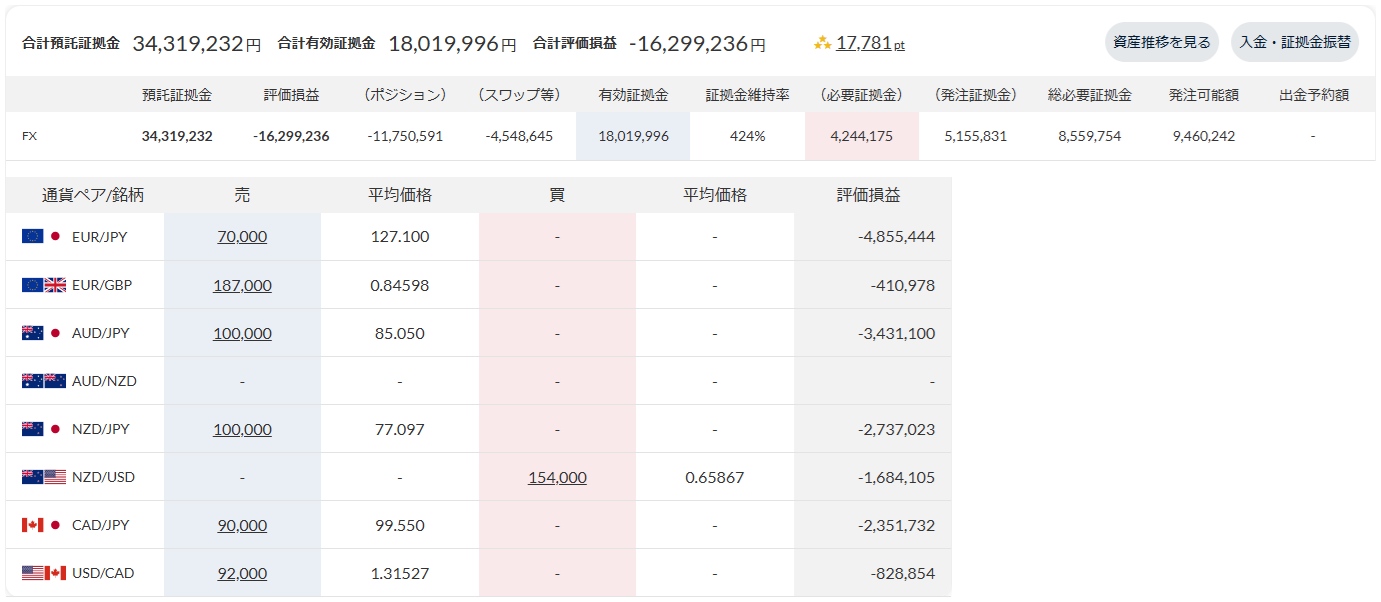Image resolution: width=1381 pixels, height=602 pixels.
Task: Click EUR/GBP average price 0.84598
Action: tap(400, 285)
